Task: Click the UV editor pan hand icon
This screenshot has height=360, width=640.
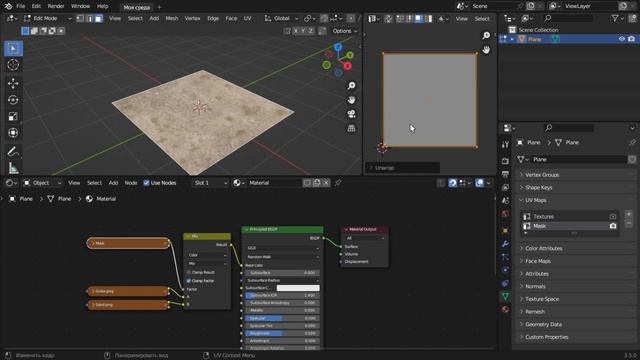Action: (486, 49)
